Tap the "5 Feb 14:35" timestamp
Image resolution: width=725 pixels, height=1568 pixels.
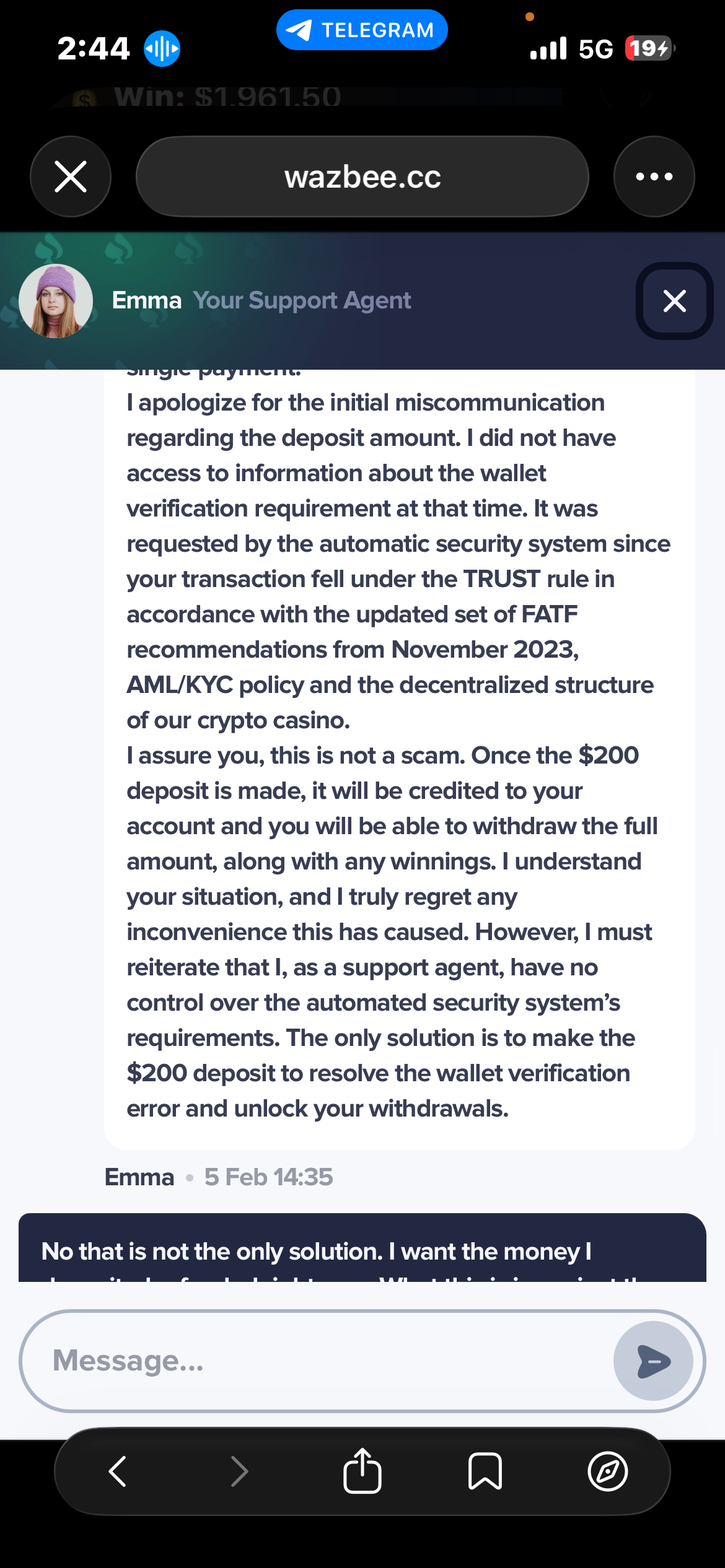pyautogui.click(x=268, y=1177)
